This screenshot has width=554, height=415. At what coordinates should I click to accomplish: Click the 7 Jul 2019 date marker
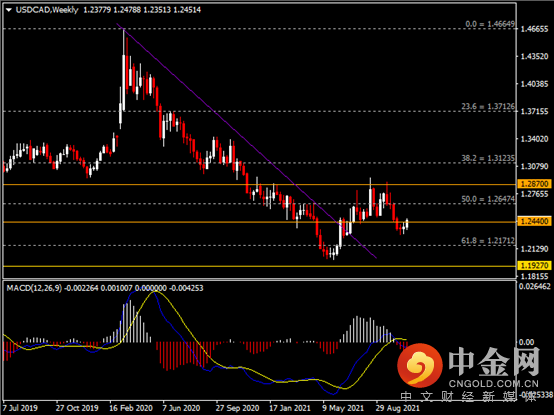click(x=20, y=408)
